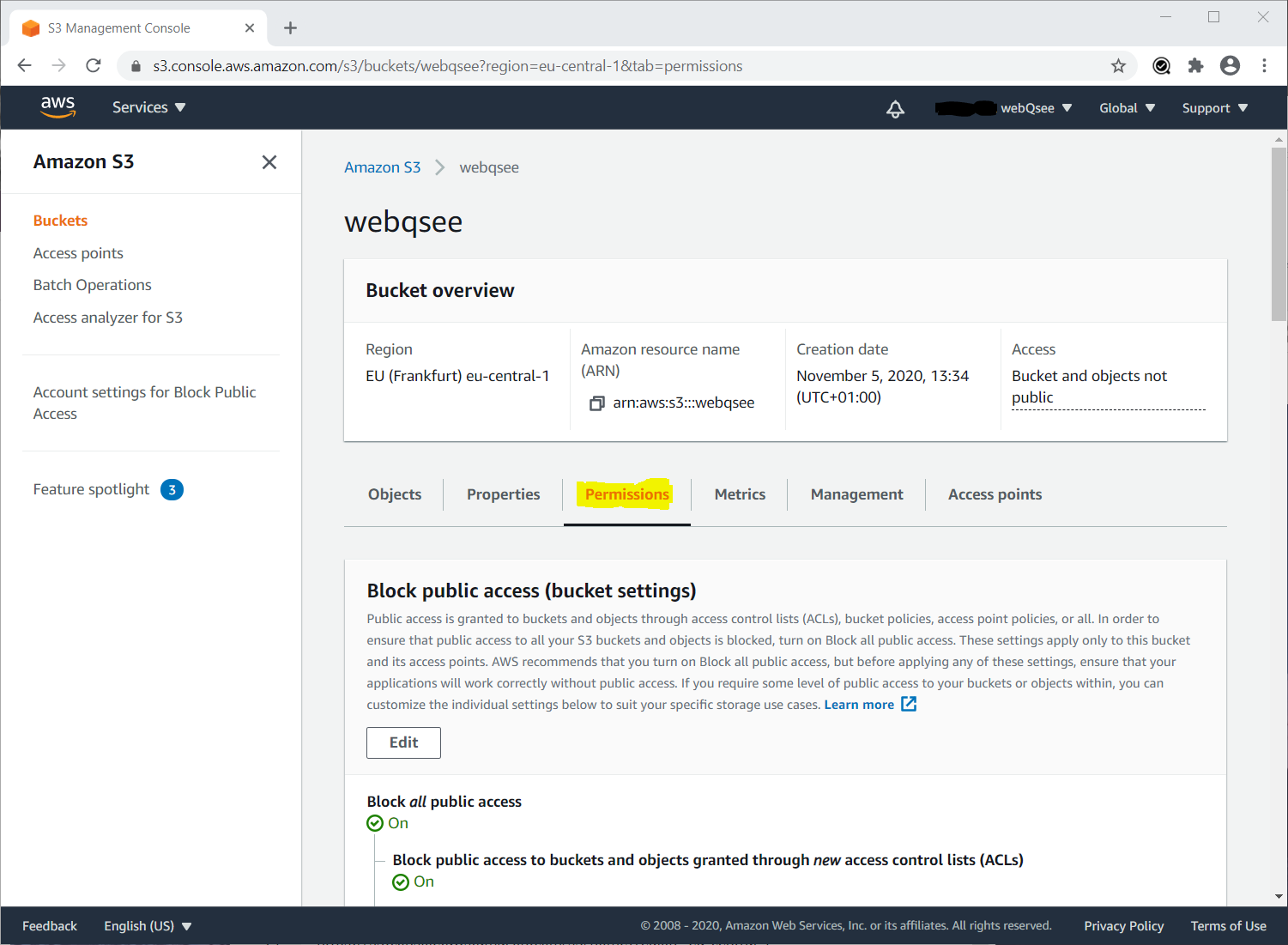The width and height of the screenshot is (1288, 945).
Task: Click the 'EU (Frankfurt) eu-central-1' region value
Action: point(457,376)
